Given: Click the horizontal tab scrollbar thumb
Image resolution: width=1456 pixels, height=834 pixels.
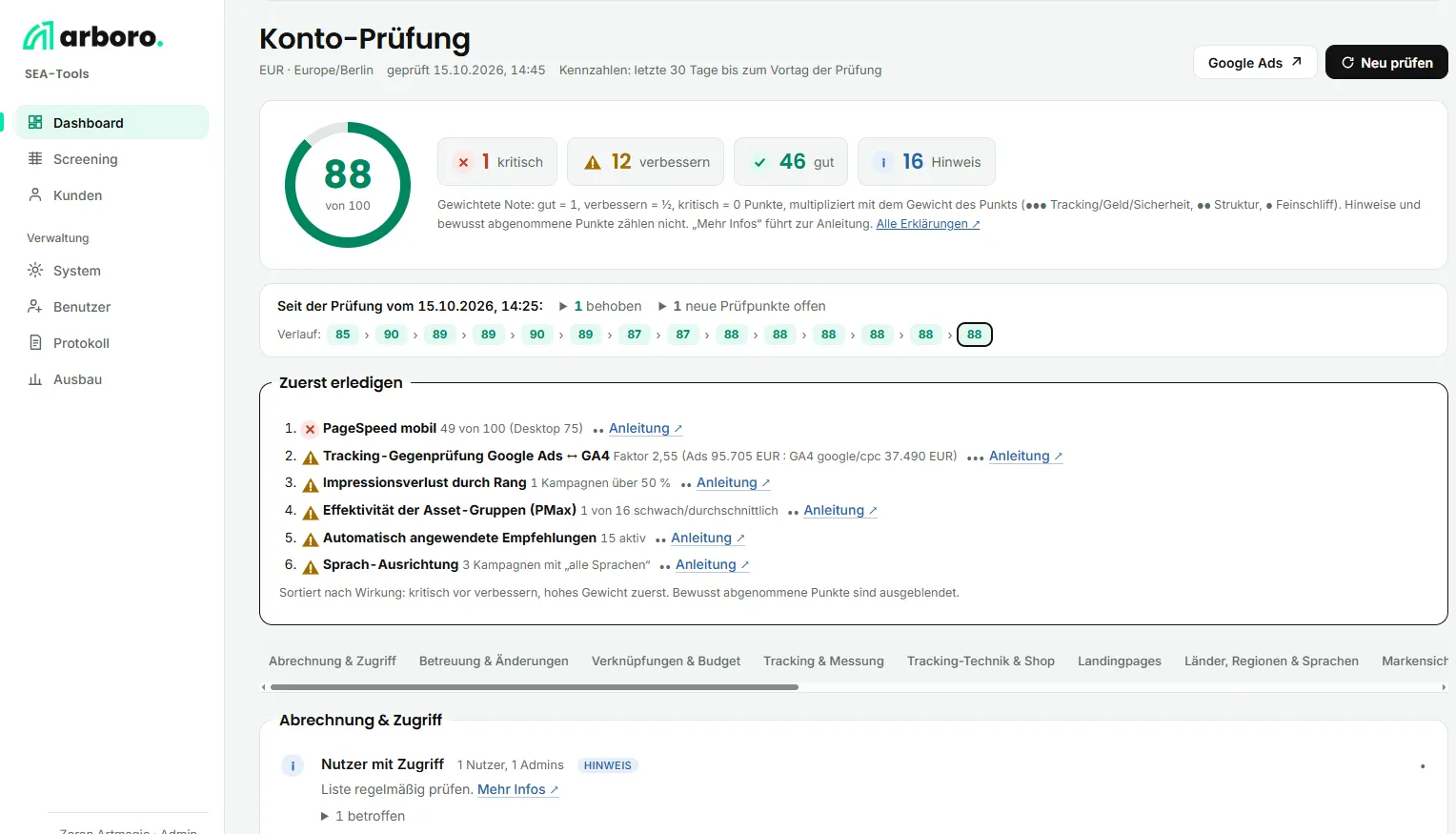Looking at the screenshot, I should pyautogui.click(x=534, y=687).
